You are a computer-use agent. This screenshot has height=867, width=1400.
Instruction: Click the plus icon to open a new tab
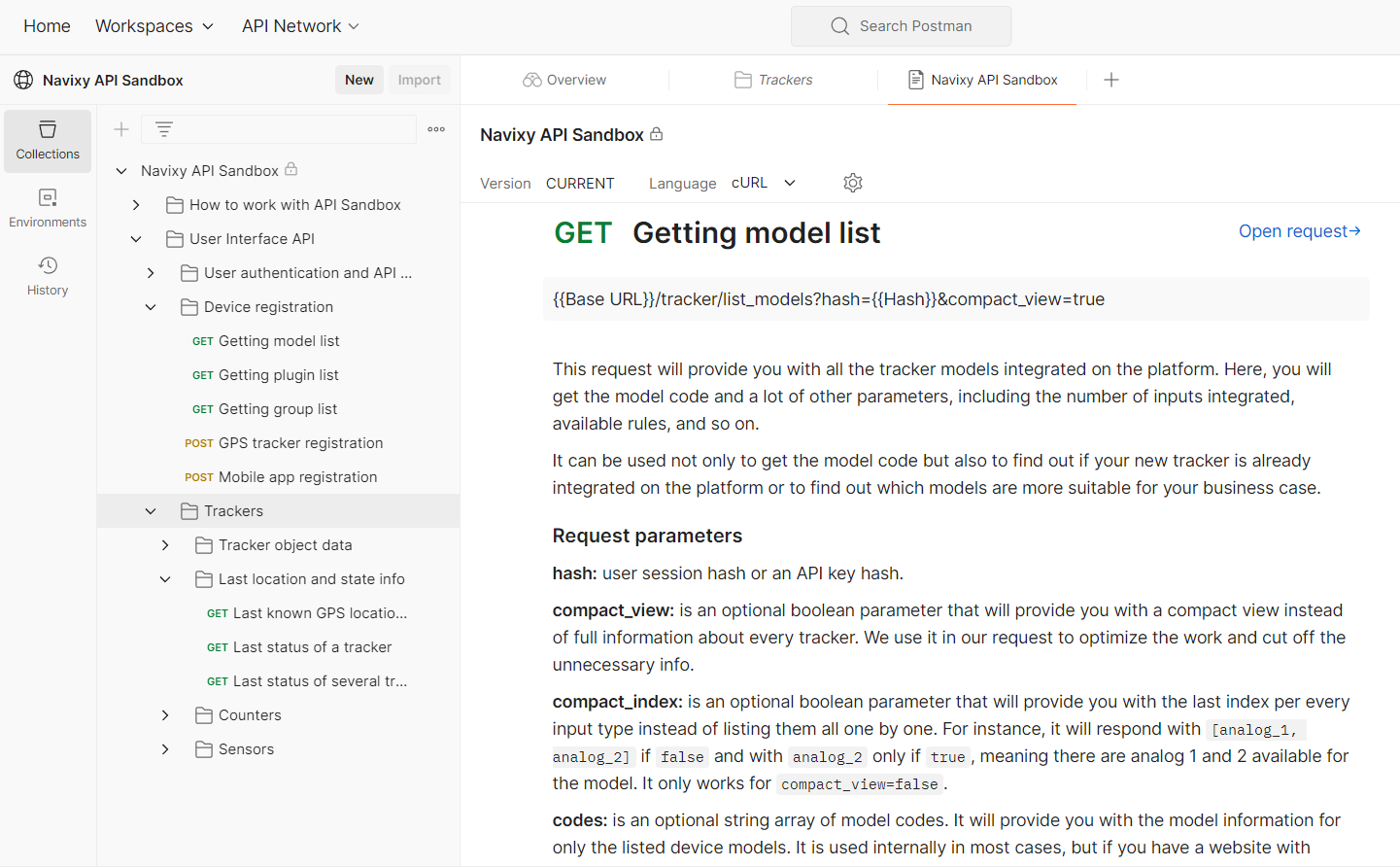point(1111,80)
